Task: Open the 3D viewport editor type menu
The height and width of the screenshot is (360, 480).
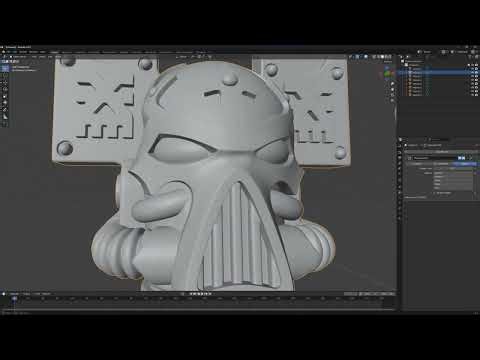Action: pos(5,57)
